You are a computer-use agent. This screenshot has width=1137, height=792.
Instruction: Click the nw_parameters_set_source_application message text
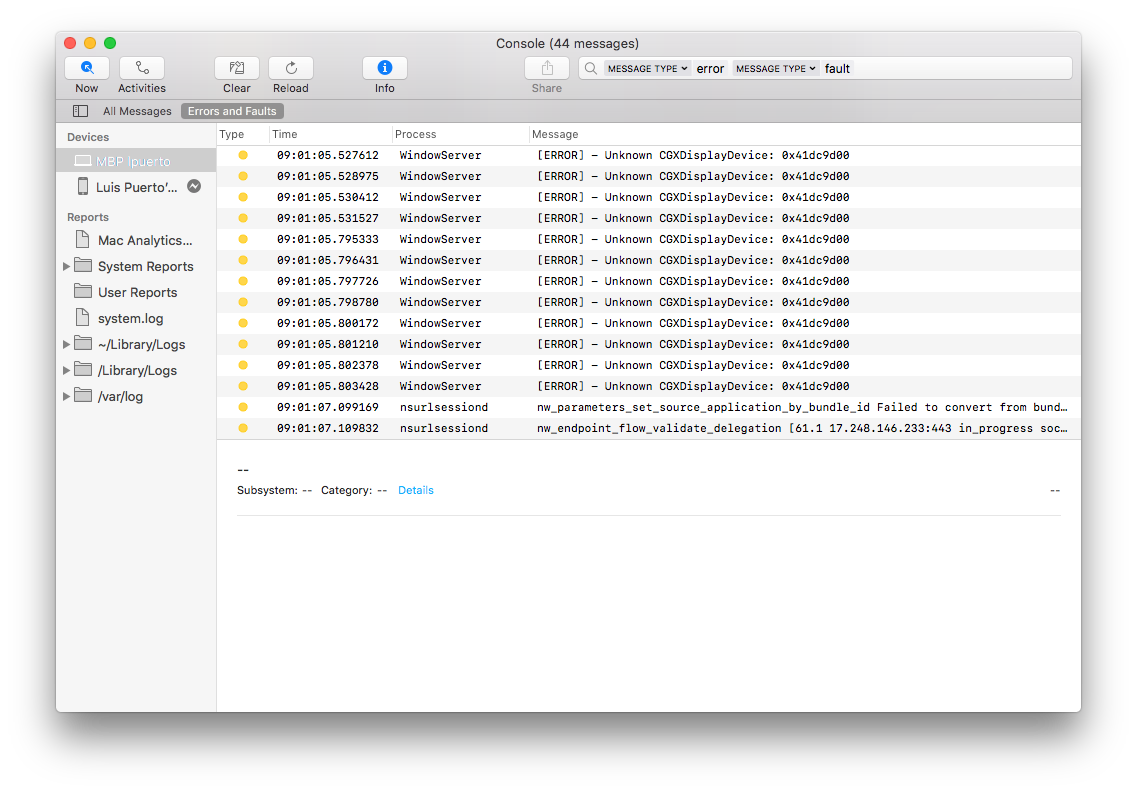coord(802,408)
